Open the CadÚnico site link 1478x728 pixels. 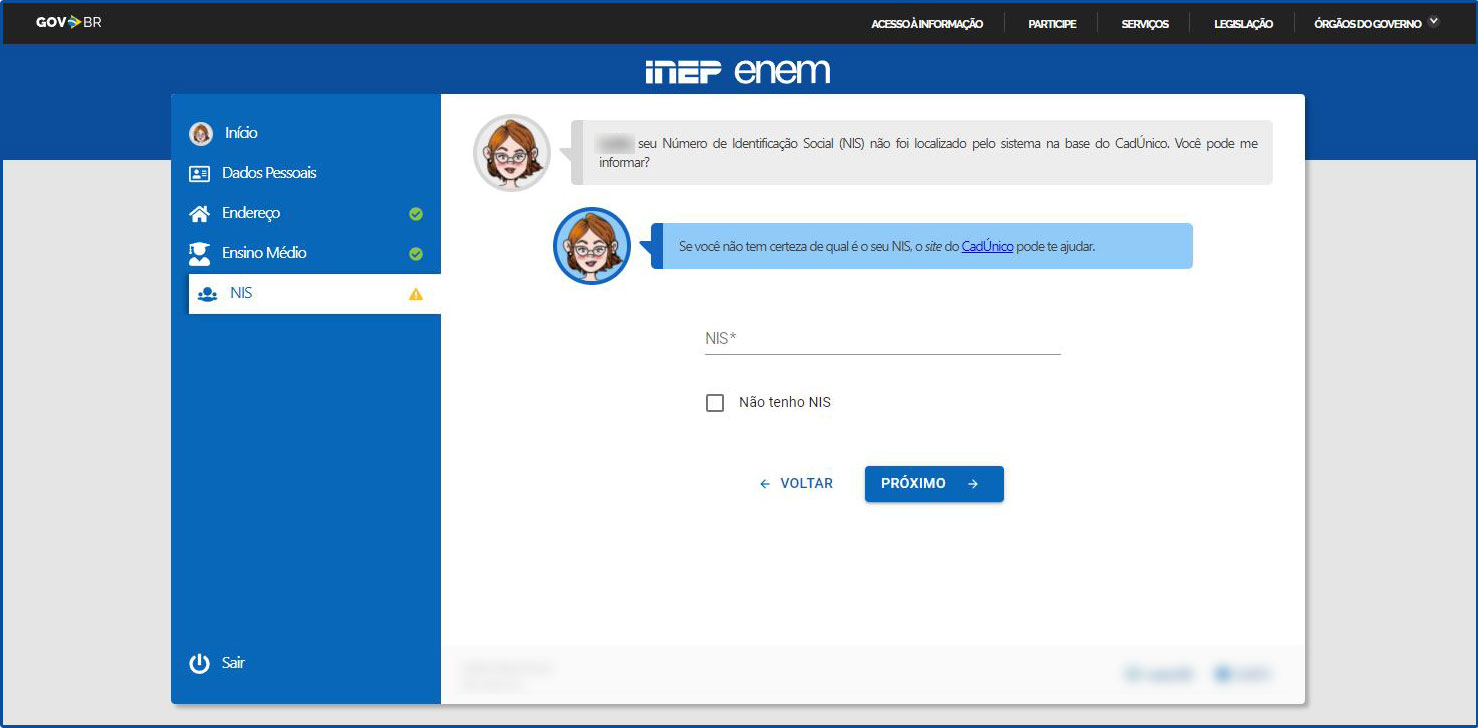[987, 246]
